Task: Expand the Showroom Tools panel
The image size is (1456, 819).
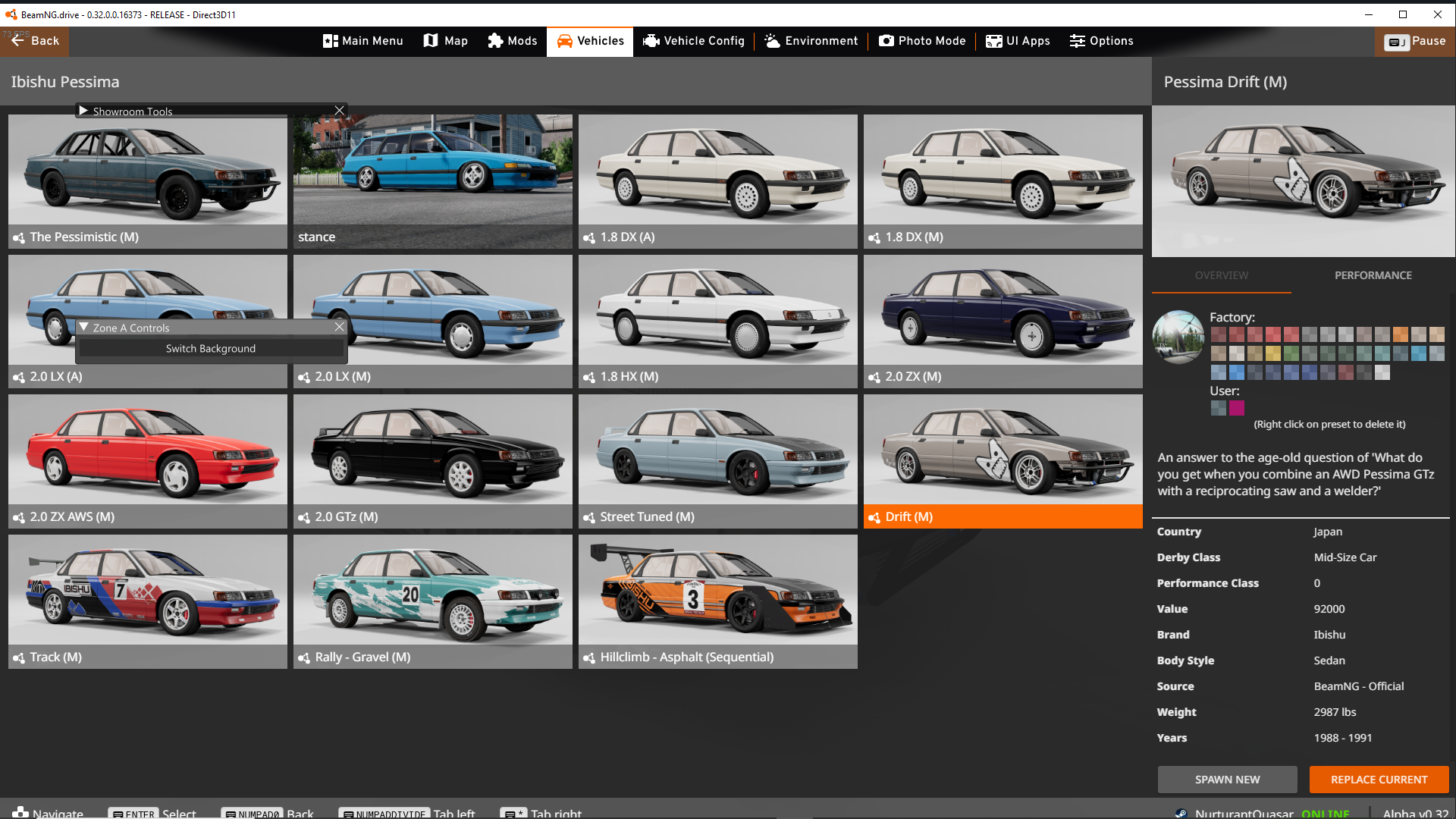Action: click(83, 111)
